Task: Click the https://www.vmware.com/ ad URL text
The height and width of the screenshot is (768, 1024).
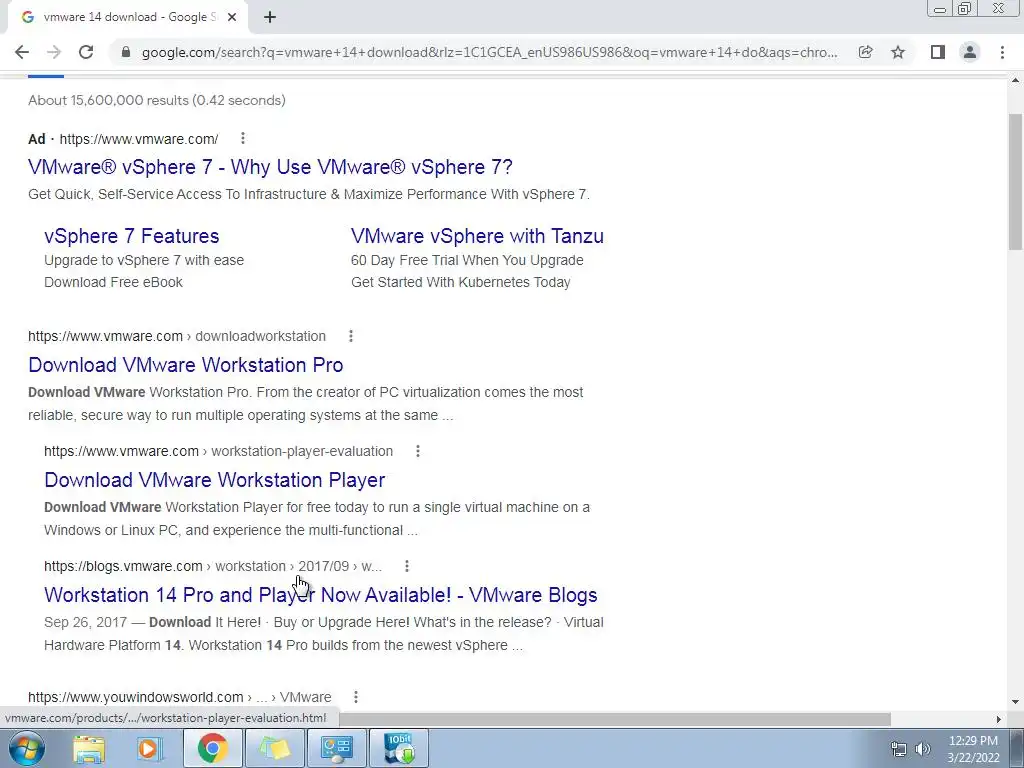Action: pos(139,139)
